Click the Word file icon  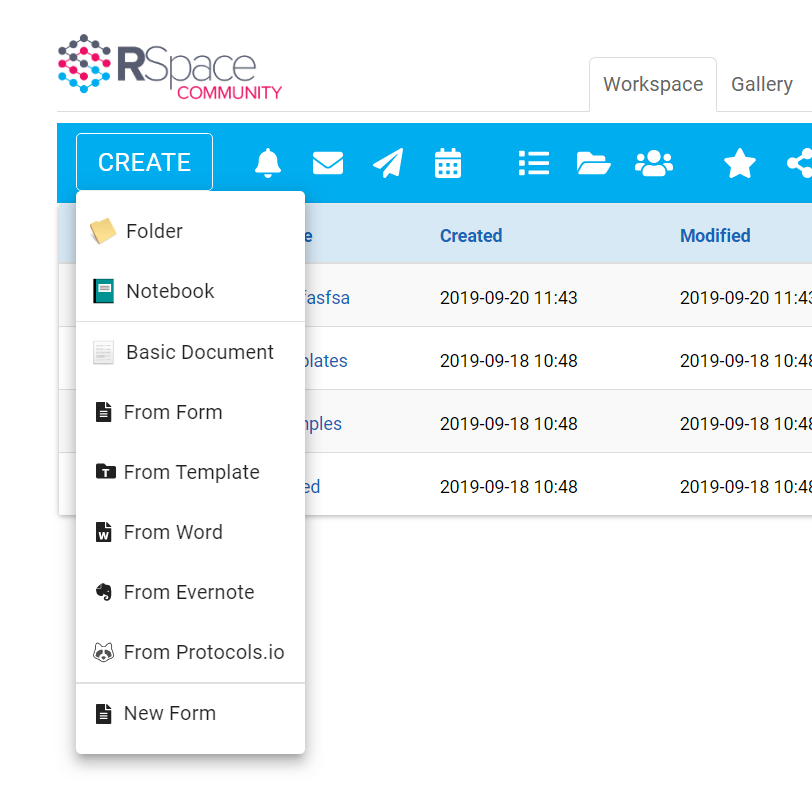[104, 532]
